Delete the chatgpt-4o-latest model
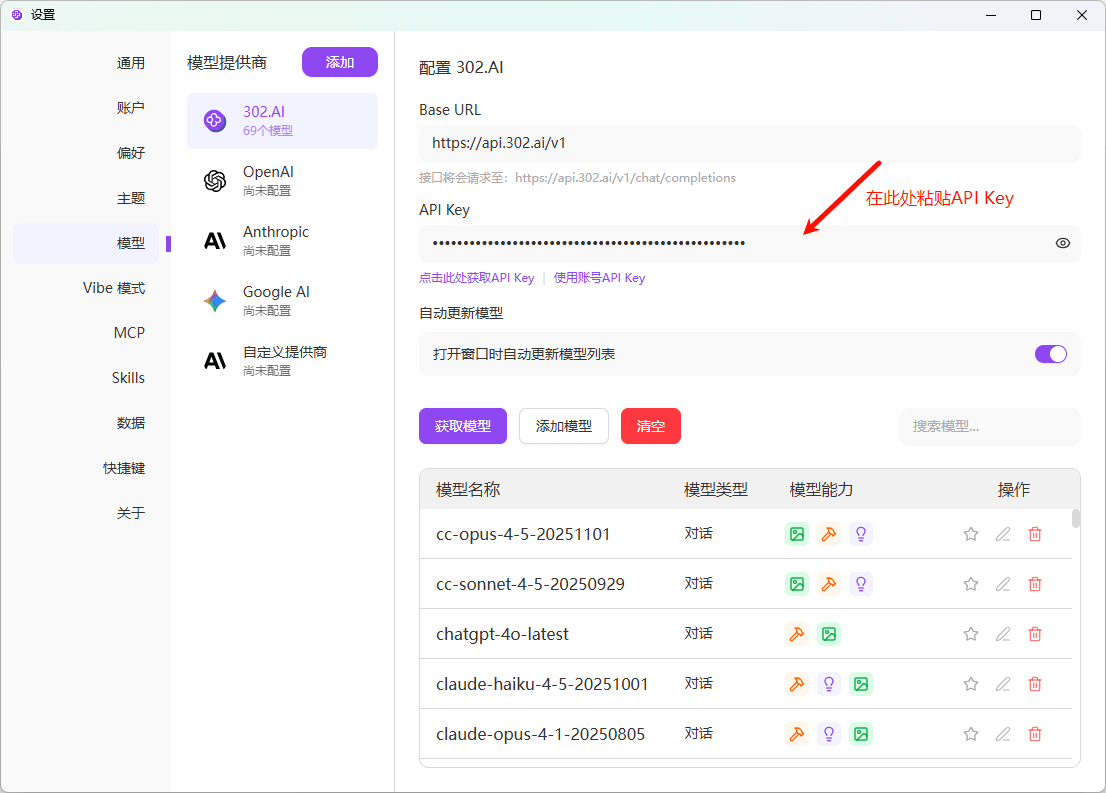Image resolution: width=1106 pixels, height=793 pixels. click(x=1035, y=634)
